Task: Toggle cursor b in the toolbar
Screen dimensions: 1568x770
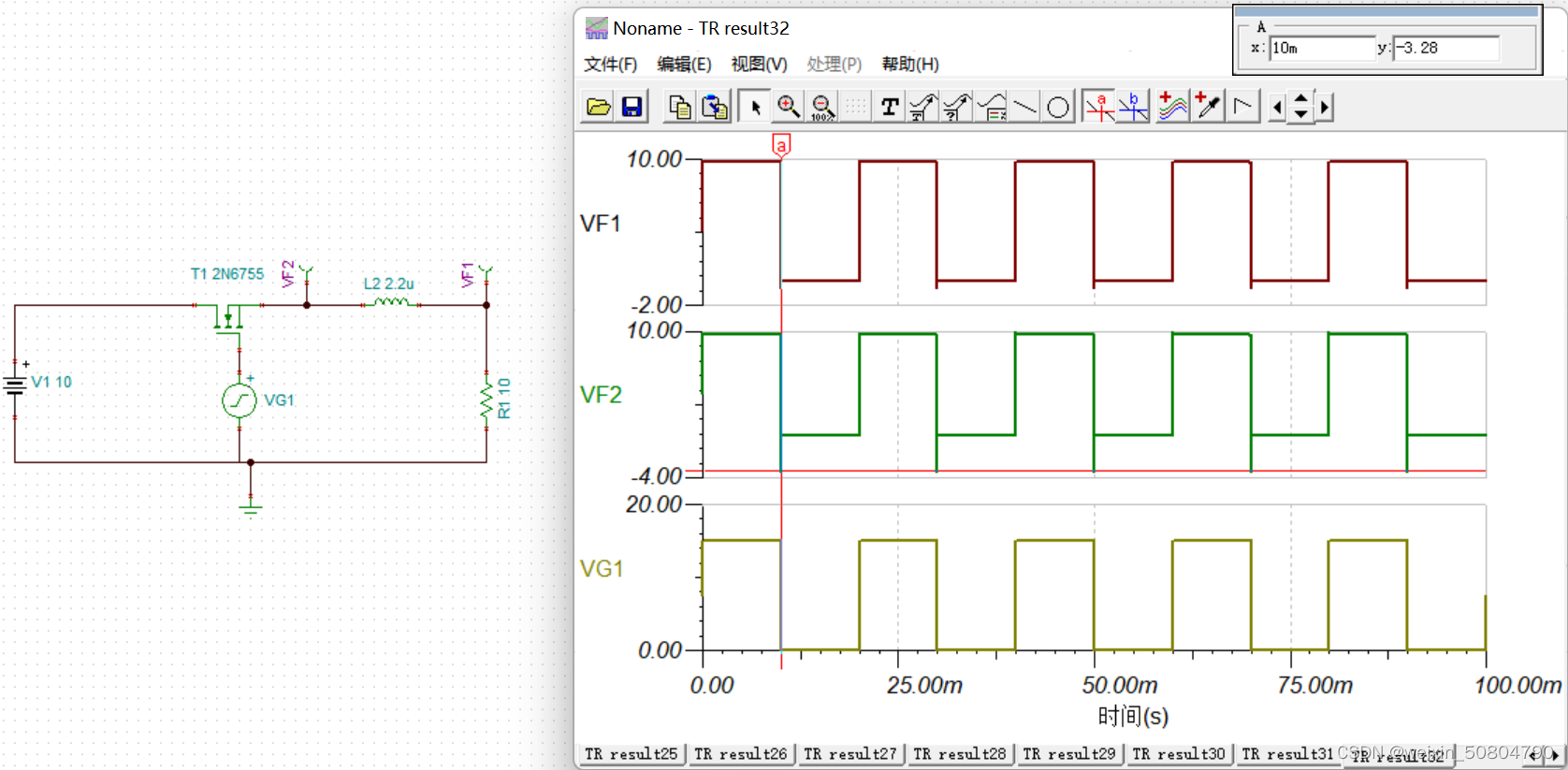Action: click(1133, 107)
